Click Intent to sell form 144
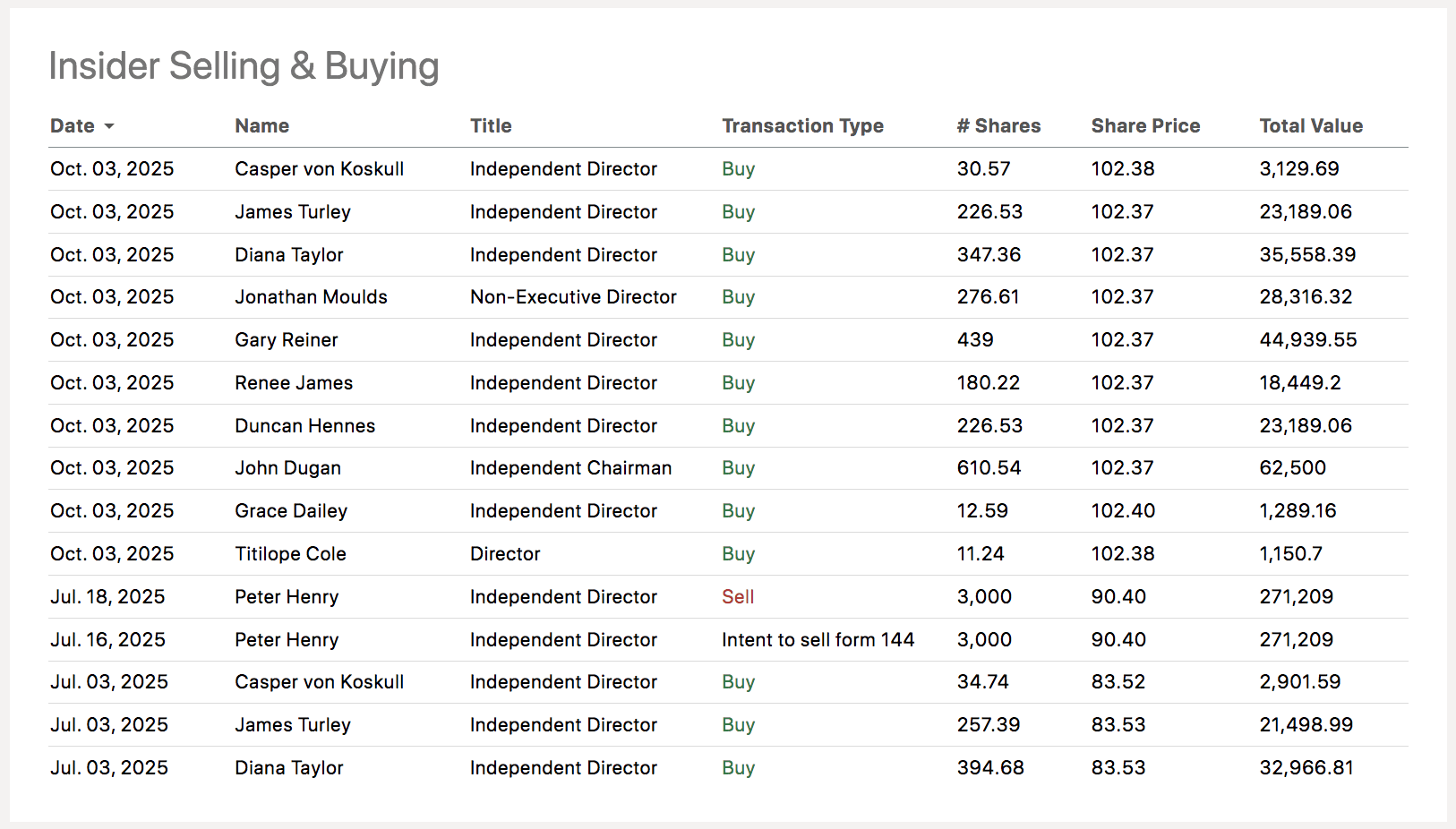1456x829 pixels. point(818,640)
